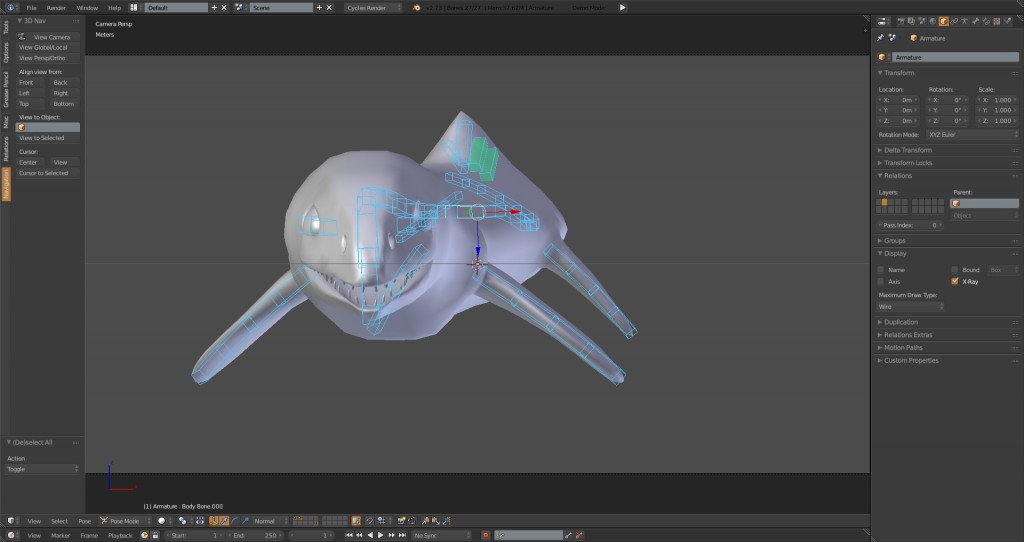The height and width of the screenshot is (542, 1024).
Task: Open the Object Constraints properties tab
Action: [954, 21]
